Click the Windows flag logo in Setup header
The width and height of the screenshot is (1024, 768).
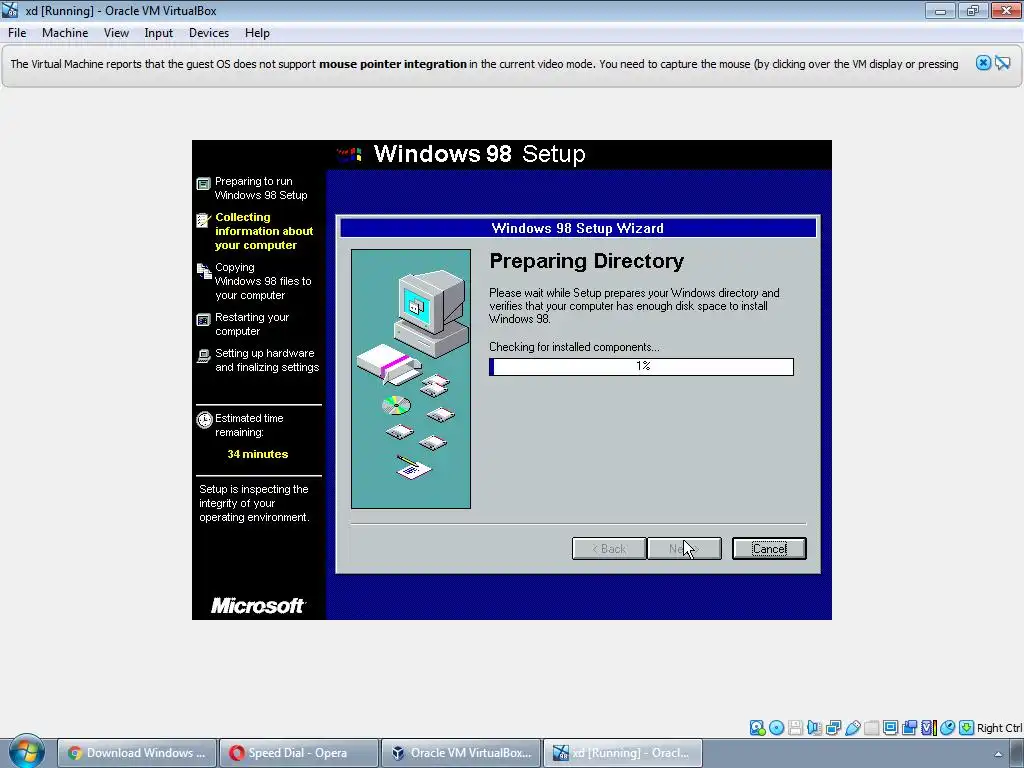[349, 155]
